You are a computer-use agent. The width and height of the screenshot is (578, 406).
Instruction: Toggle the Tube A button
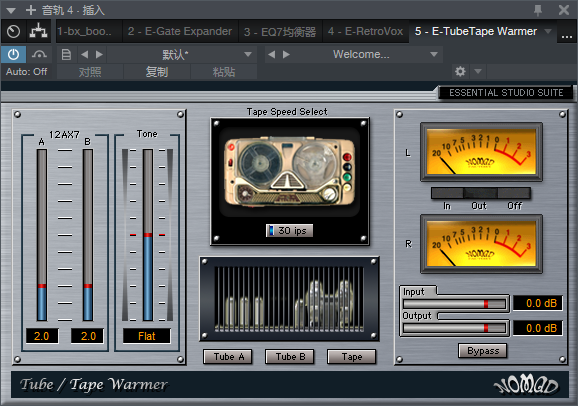[228, 357]
